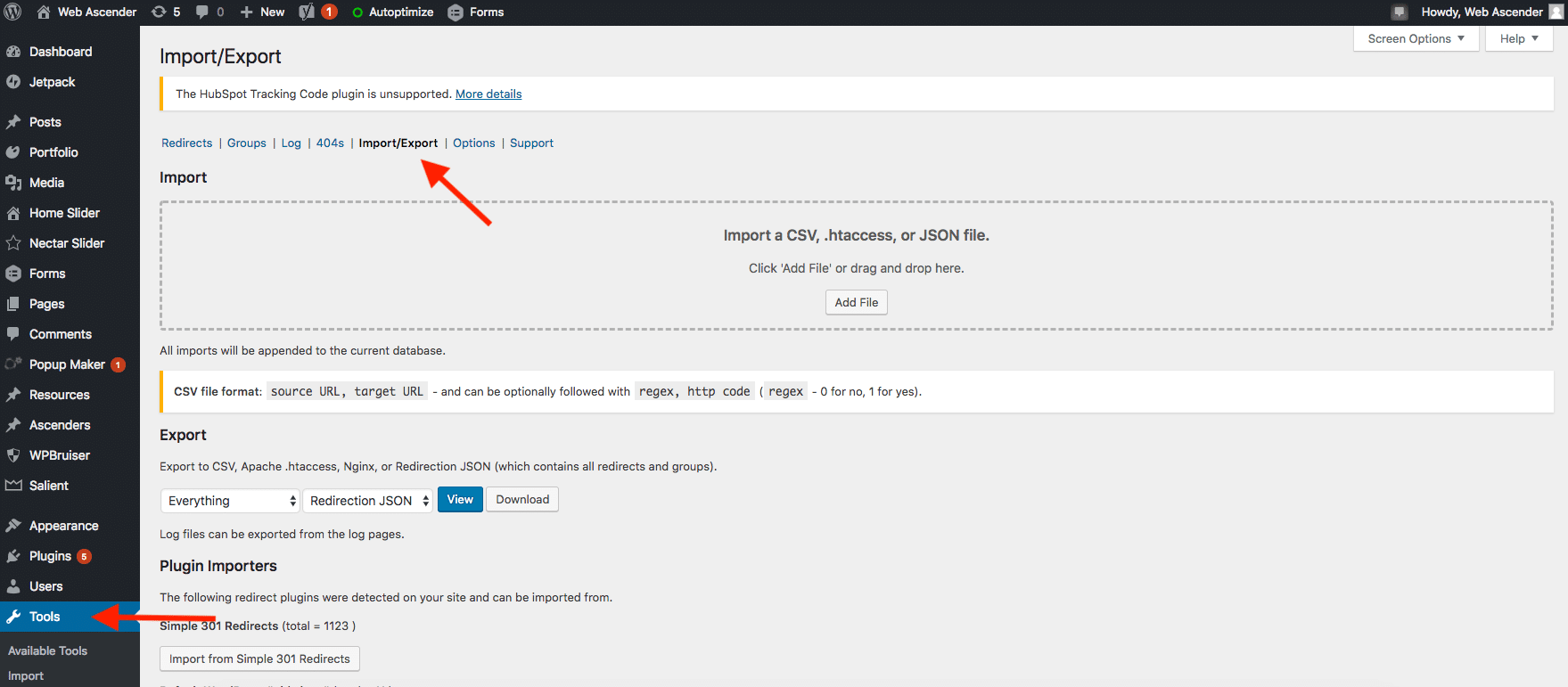Open WPBruiser in the sidebar
The image size is (1568, 687).
click(x=59, y=455)
